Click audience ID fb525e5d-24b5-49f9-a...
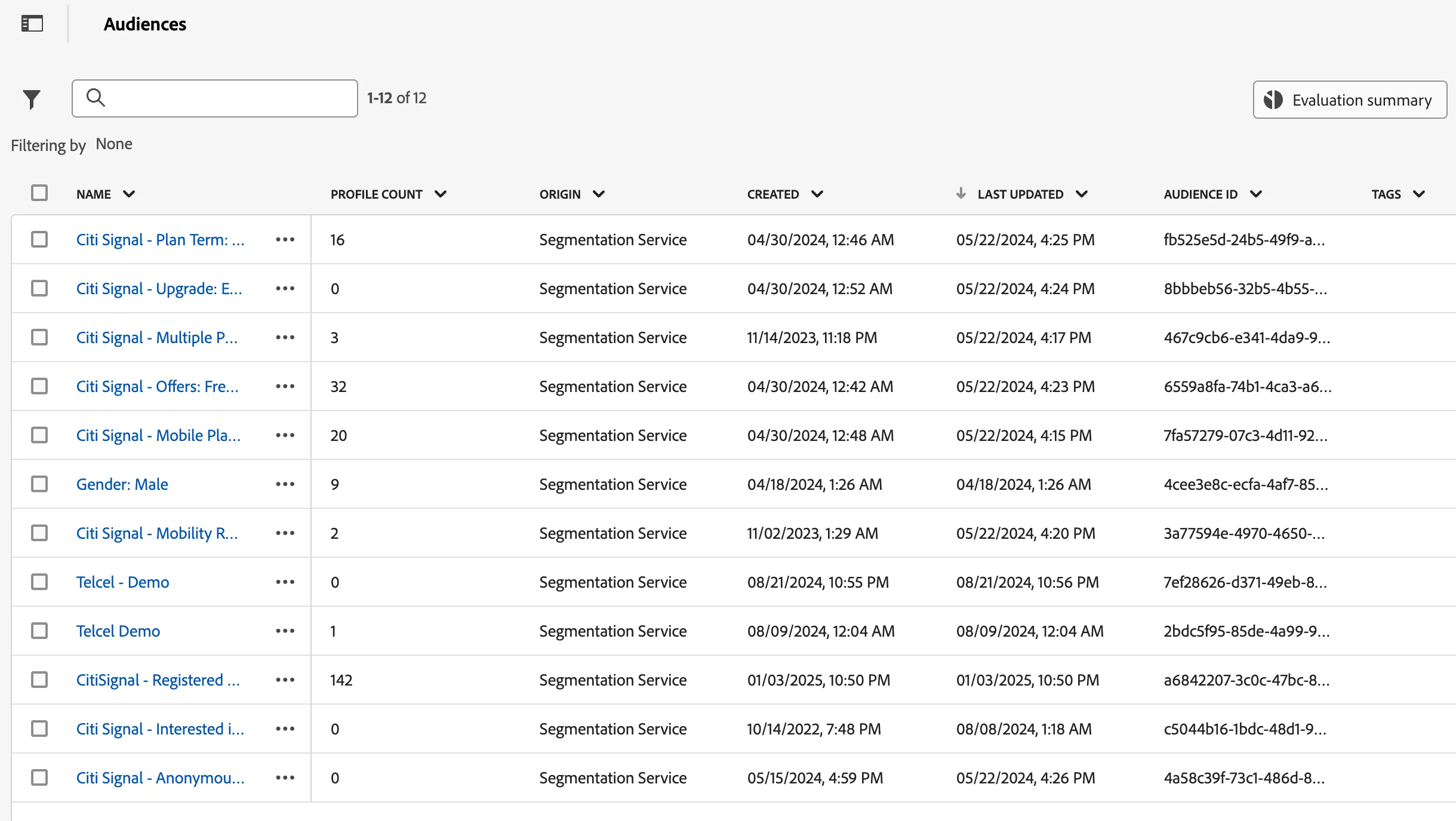 point(1244,240)
